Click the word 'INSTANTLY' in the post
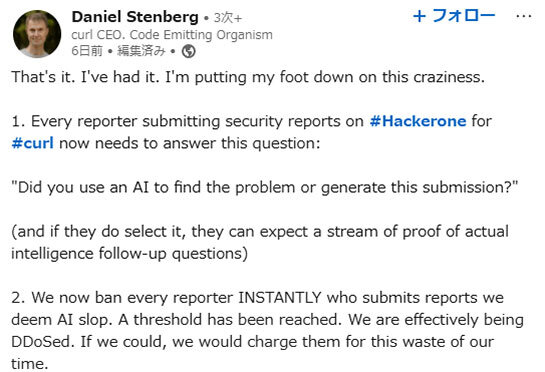Viewport: 545px width, 372px height. coord(280,298)
